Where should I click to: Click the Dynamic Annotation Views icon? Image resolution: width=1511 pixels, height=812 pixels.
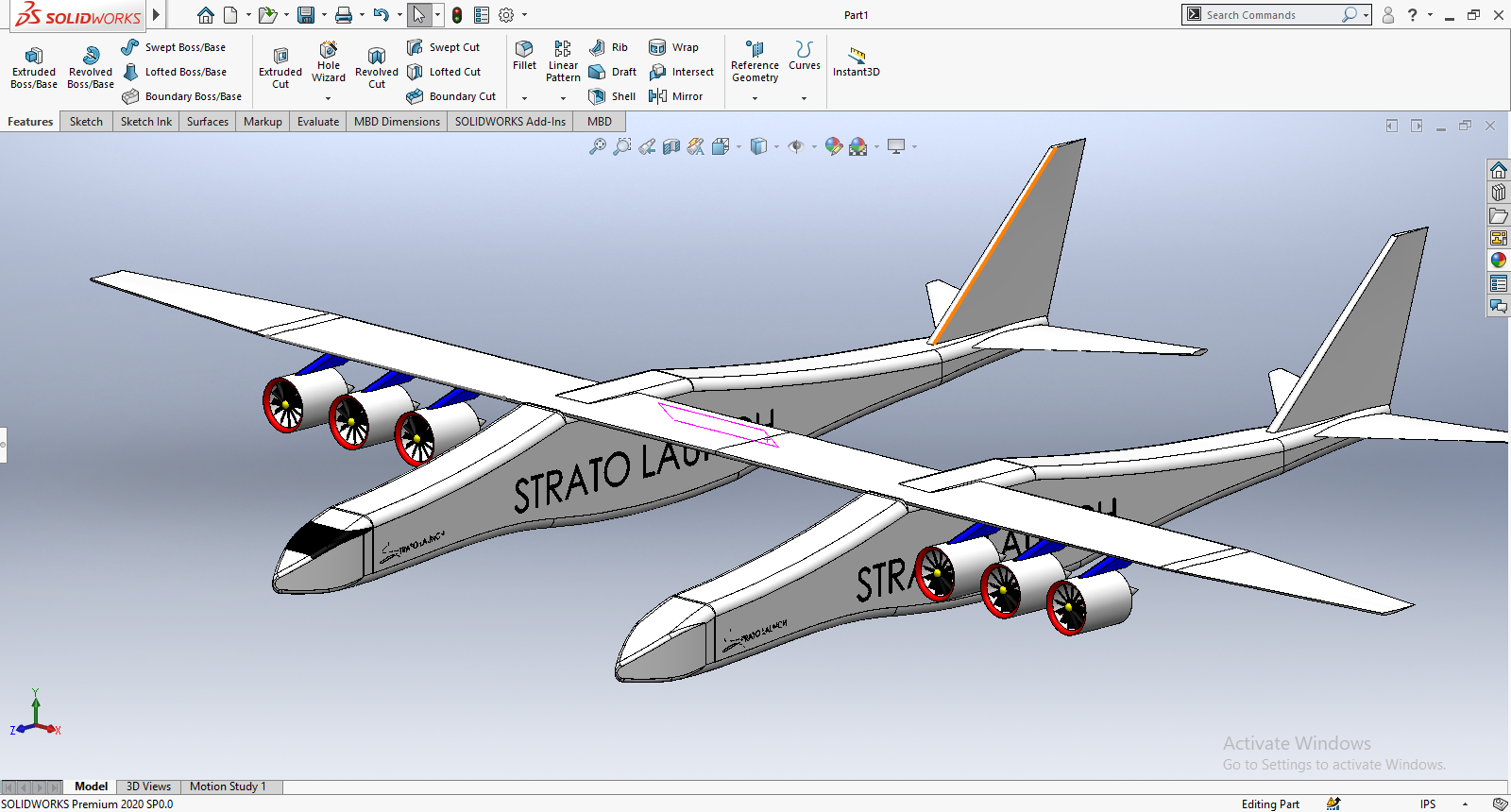pos(696,146)
